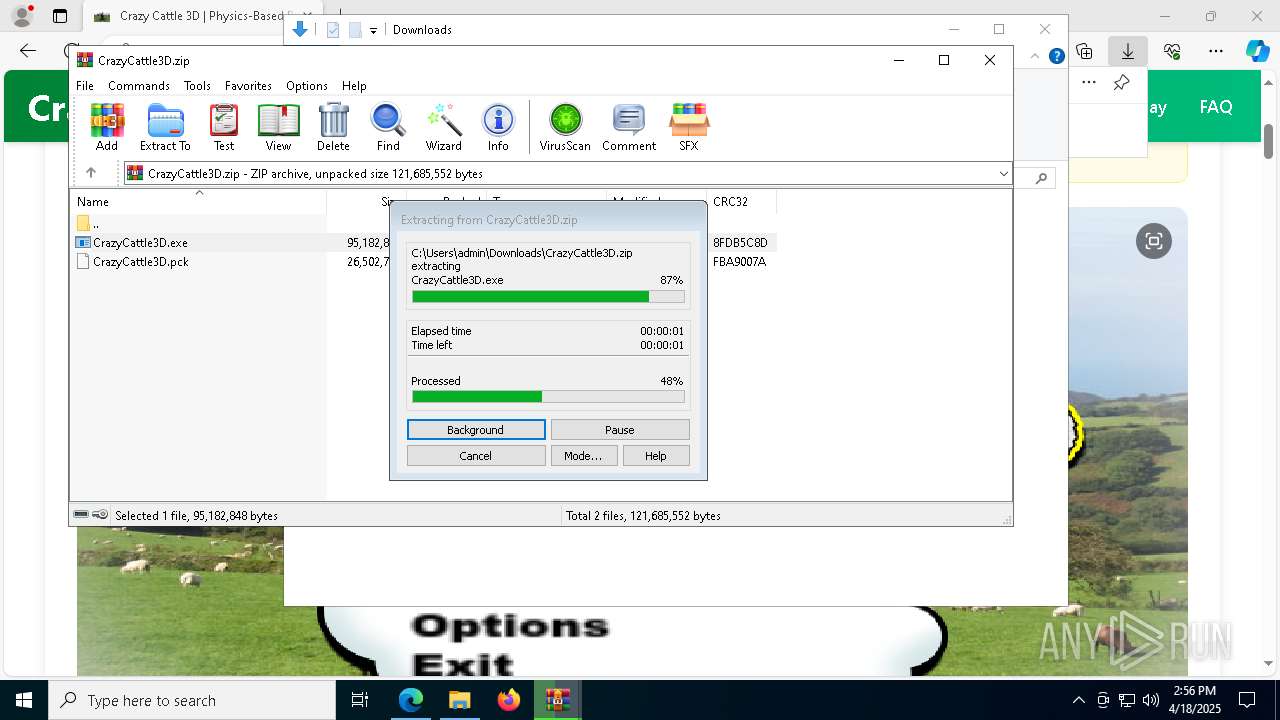
Task: Click the Info toolbar icon
Action: click(x=498, y=127)
